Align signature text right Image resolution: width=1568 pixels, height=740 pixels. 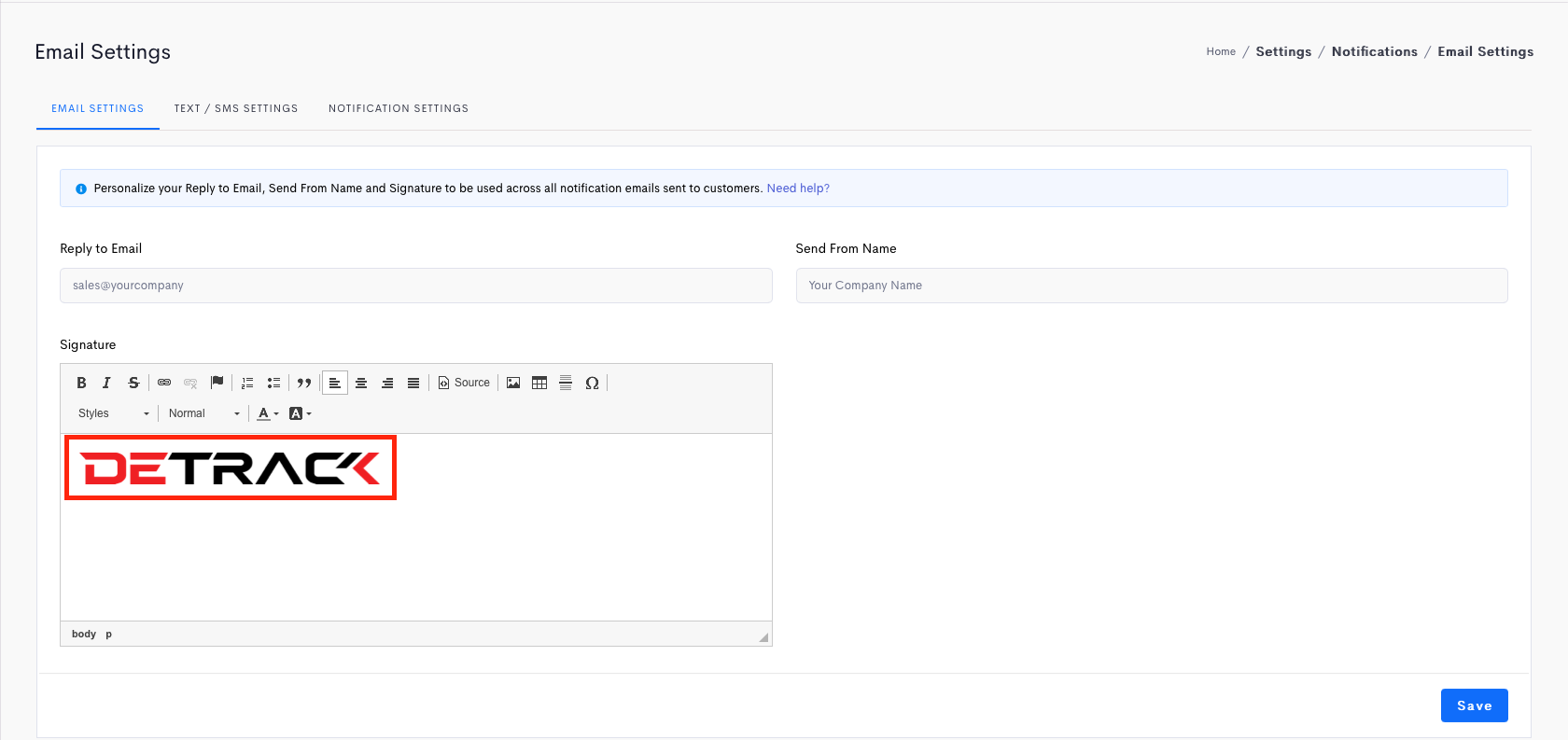pos(387,383)
